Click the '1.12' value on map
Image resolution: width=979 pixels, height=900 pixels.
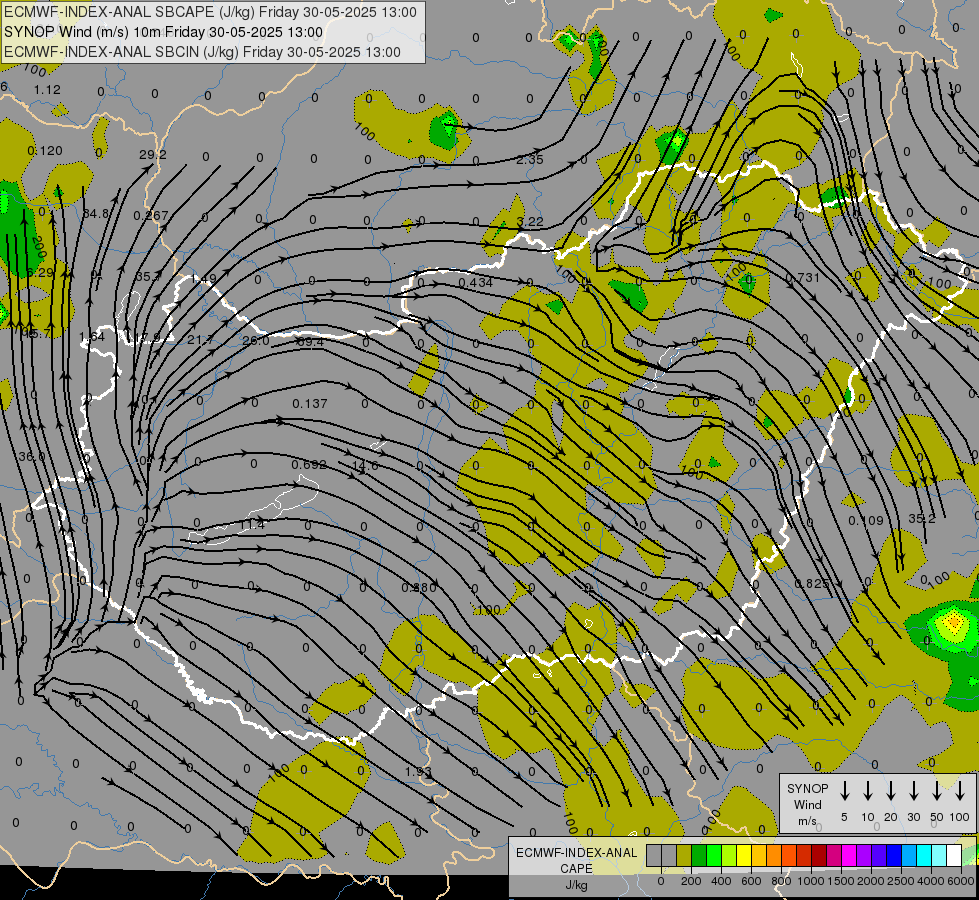point(47,90)
